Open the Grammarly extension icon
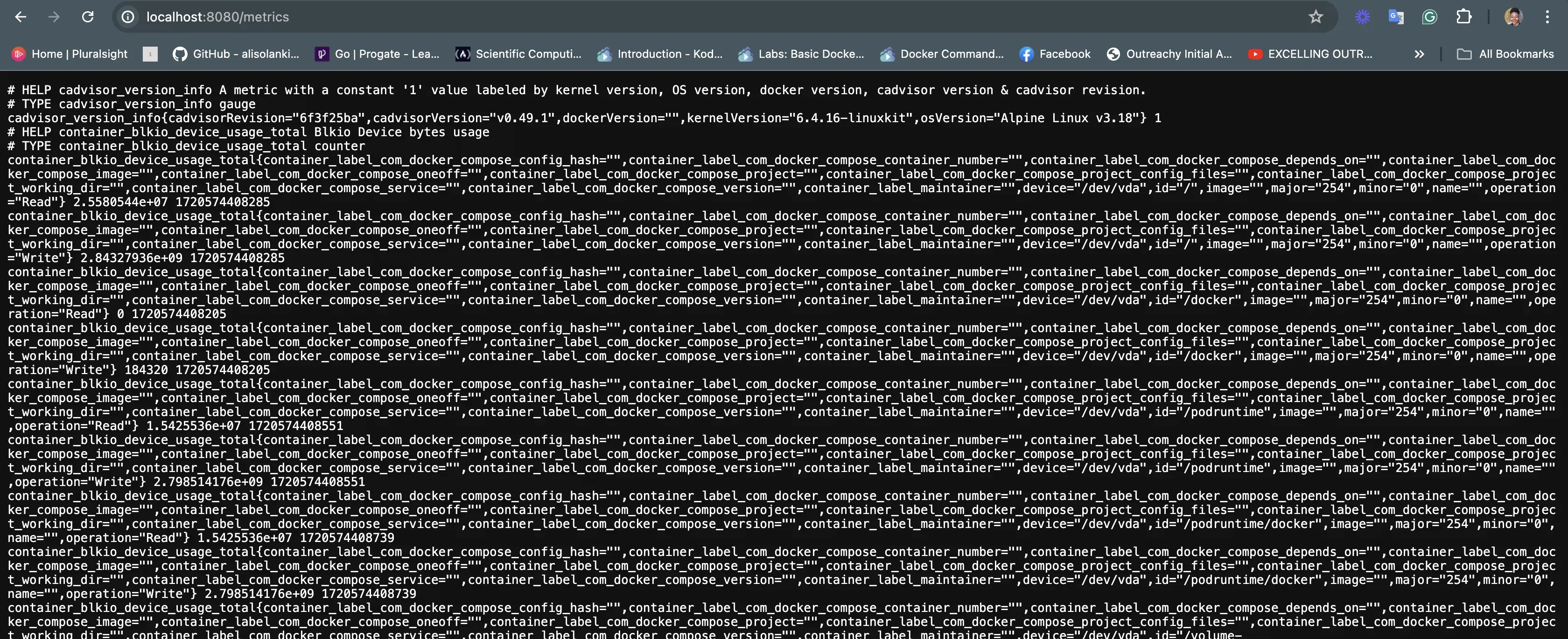1568x639 pixels. pos(1429,17)
